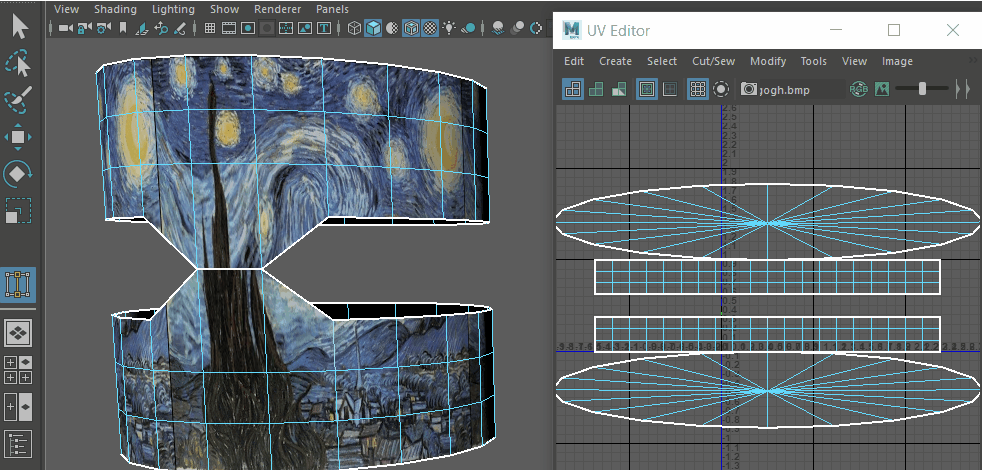Image resolution: width=983 pixels, height=470 pixels.
Task: Toggle viewport grid display
Action: [x=211, y=29]
